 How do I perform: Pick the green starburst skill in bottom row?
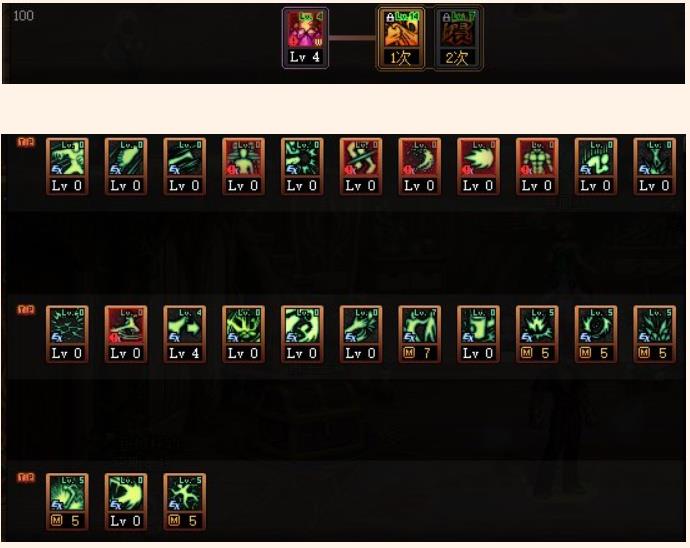[184, 502]
